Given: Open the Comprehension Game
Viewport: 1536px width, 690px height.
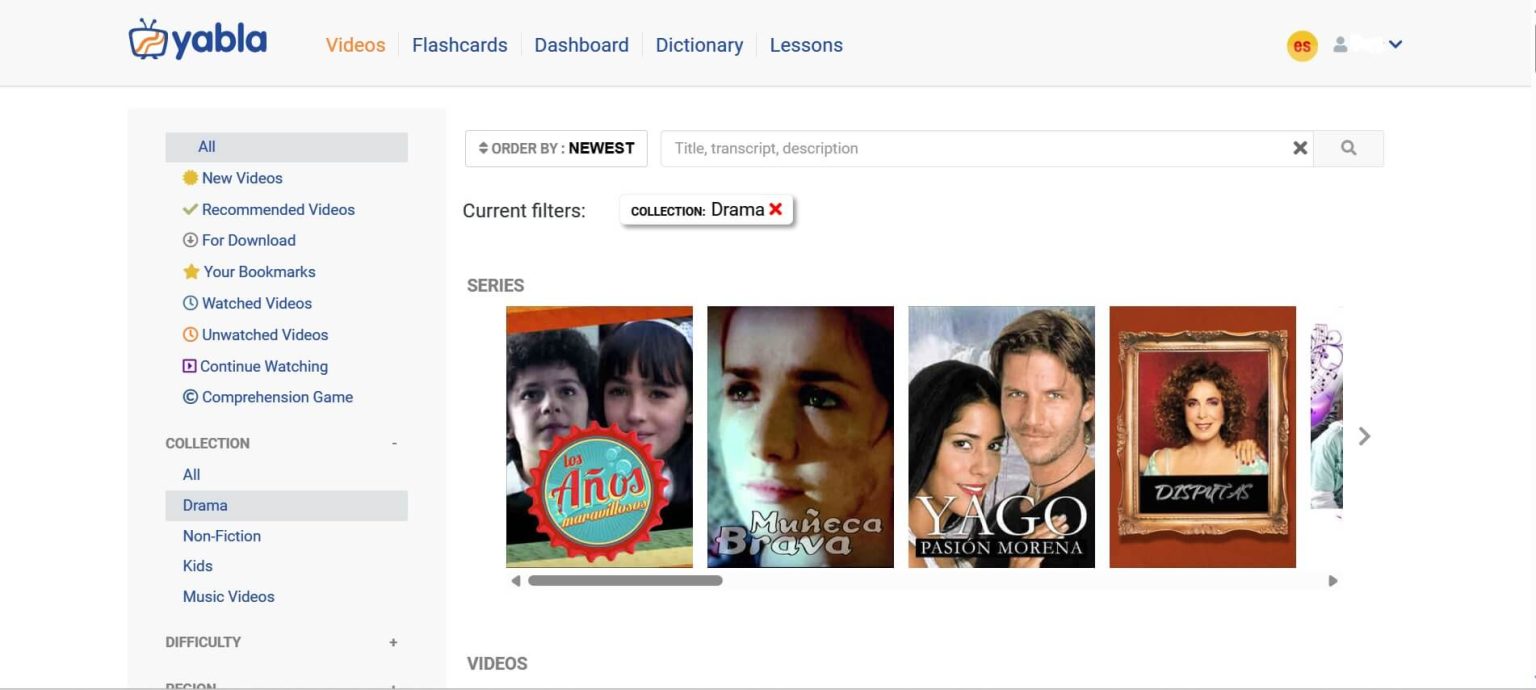Looking at the screenshot, I should pyautogui.click(x=276, y=397).
